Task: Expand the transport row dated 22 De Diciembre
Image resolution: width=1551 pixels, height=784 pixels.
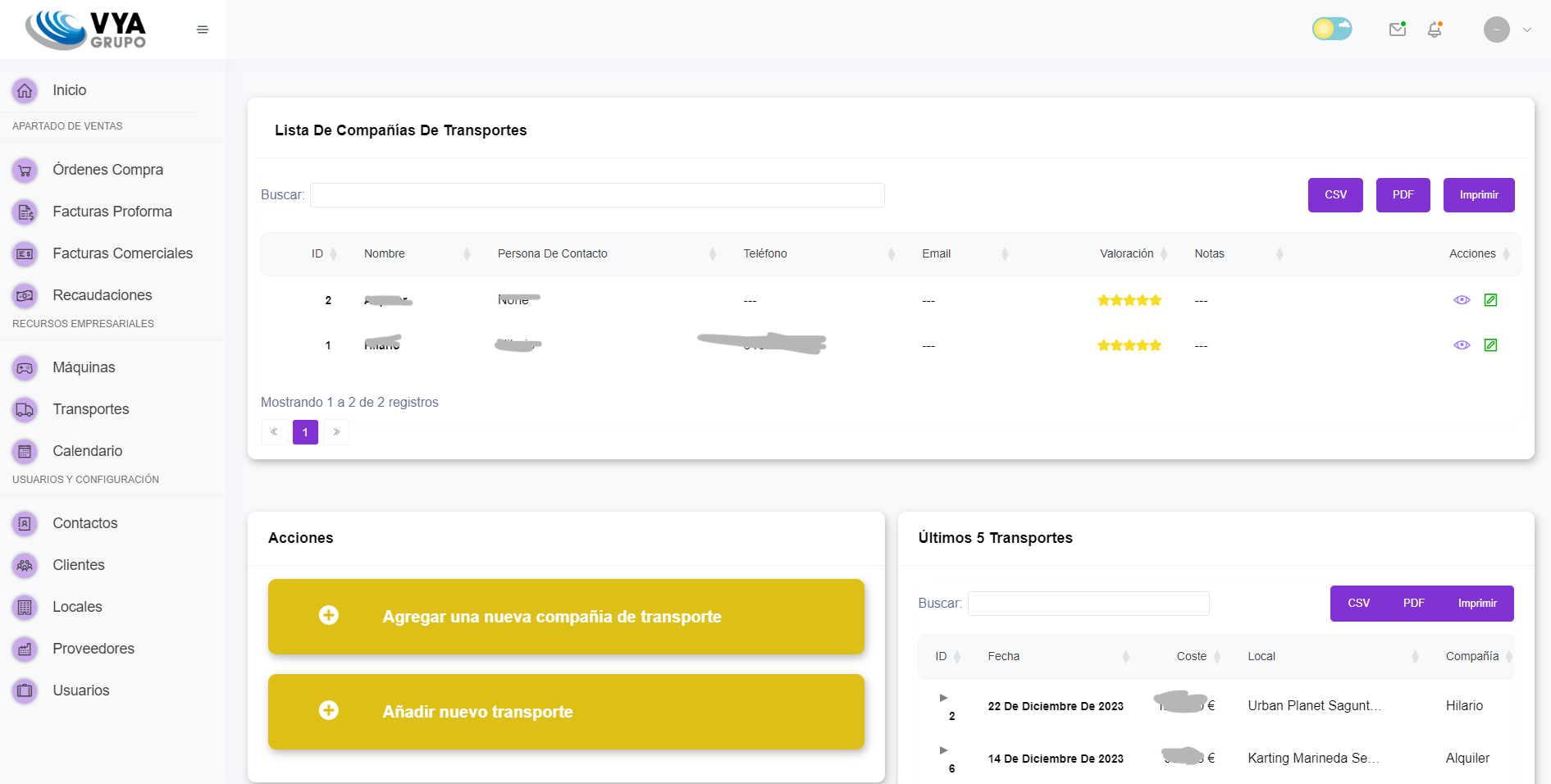Action: click(x=943, y=698)
